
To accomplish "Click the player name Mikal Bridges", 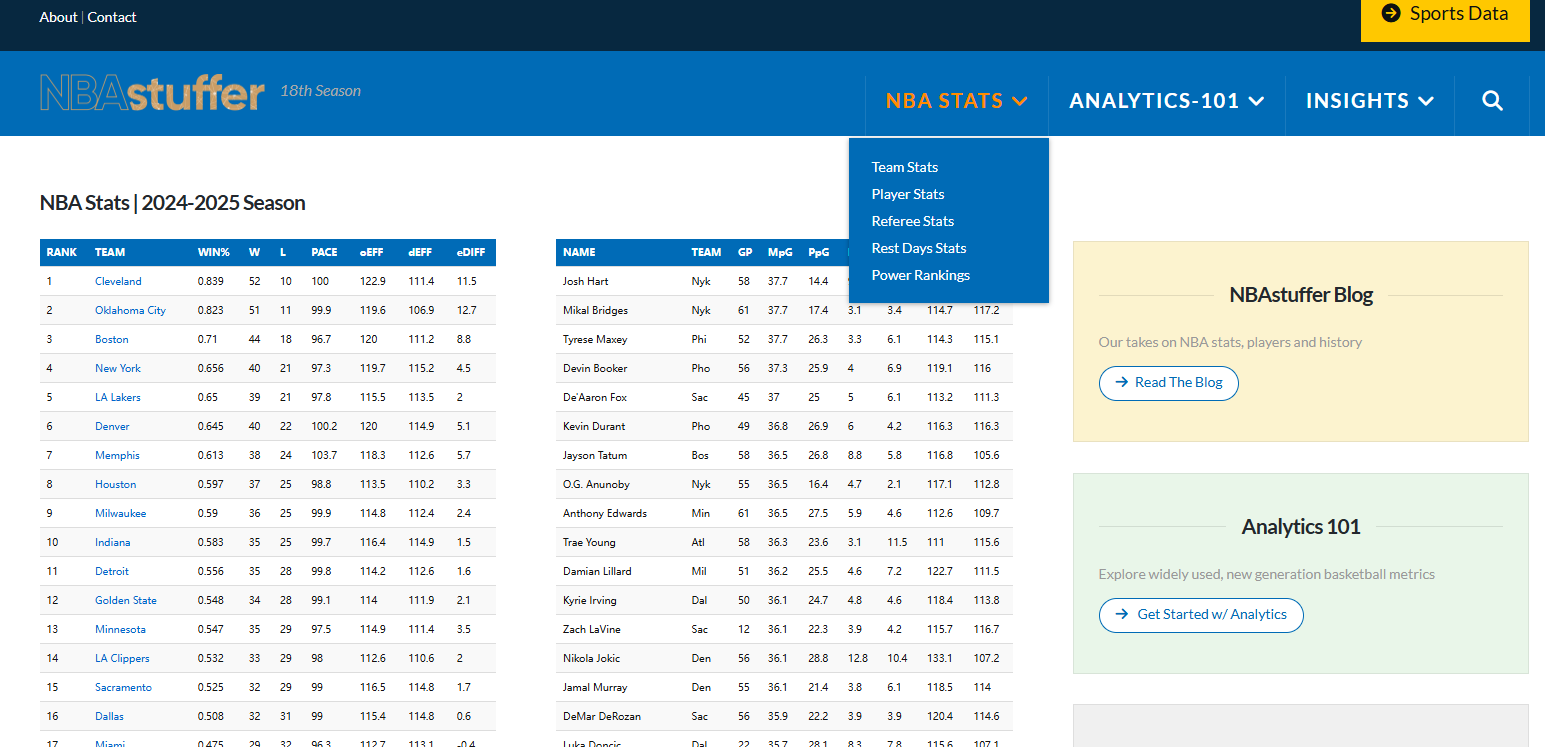I will [x=594, y=311].
